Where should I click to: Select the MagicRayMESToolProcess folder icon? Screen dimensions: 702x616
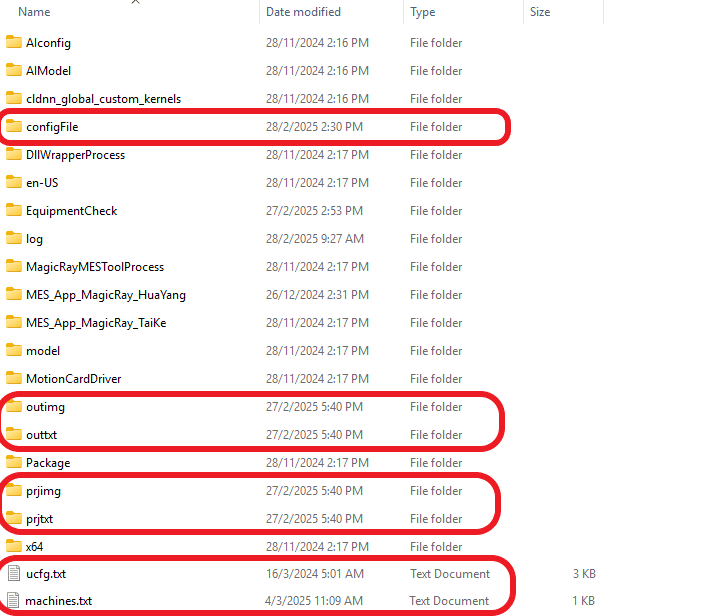point(14,266)
